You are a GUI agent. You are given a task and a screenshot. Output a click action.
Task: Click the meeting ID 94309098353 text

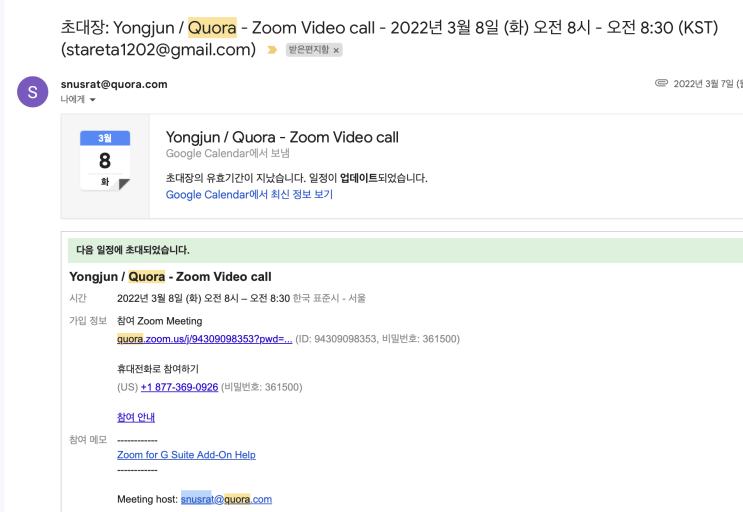(x=345, y=339)
